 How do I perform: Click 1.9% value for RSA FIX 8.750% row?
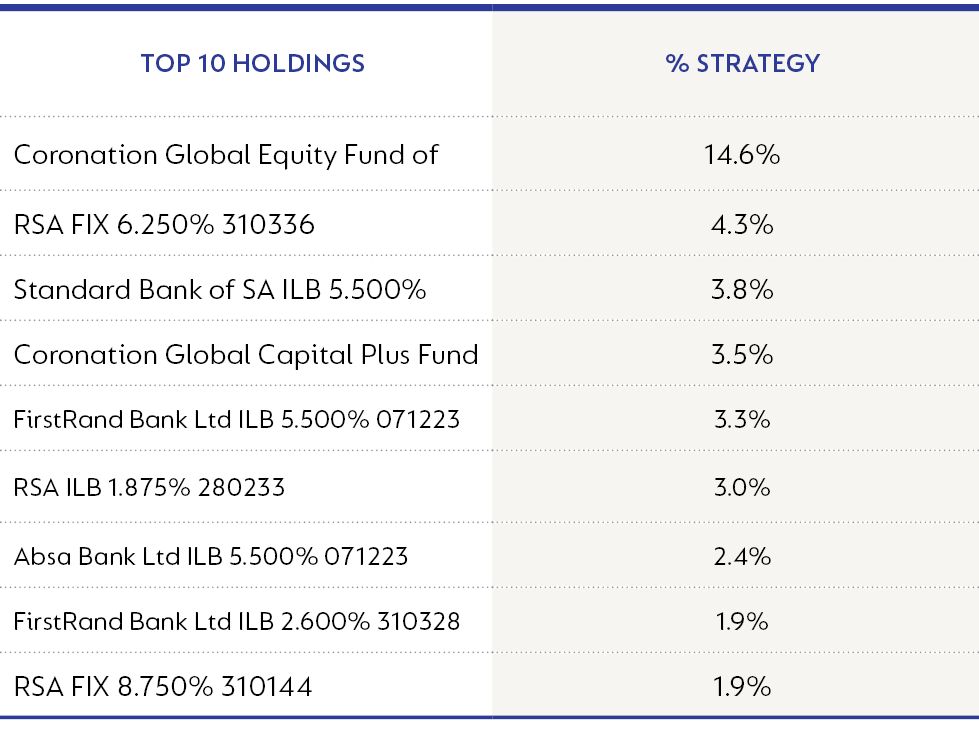pyautogui.click(x=742, y=687)
